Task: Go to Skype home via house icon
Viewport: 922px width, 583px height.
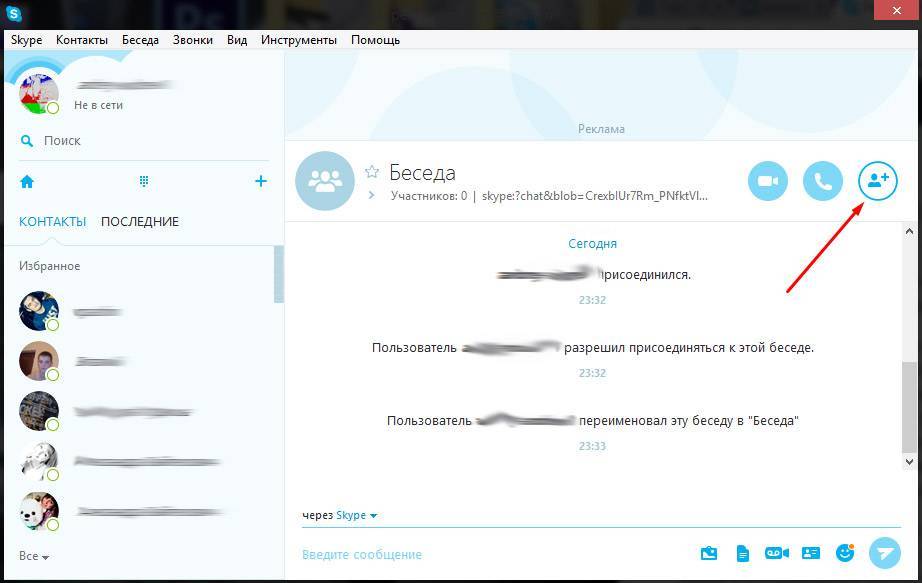Action: [x=27, y=181]
